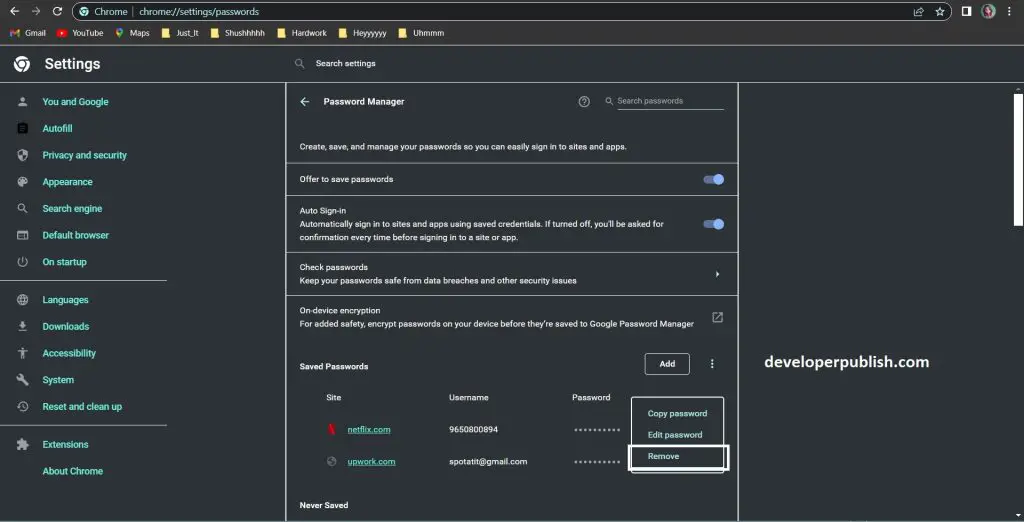This screenshot has width=1024, height=522.
Task: Open the netflix.com link
Action: click(369, 429)
